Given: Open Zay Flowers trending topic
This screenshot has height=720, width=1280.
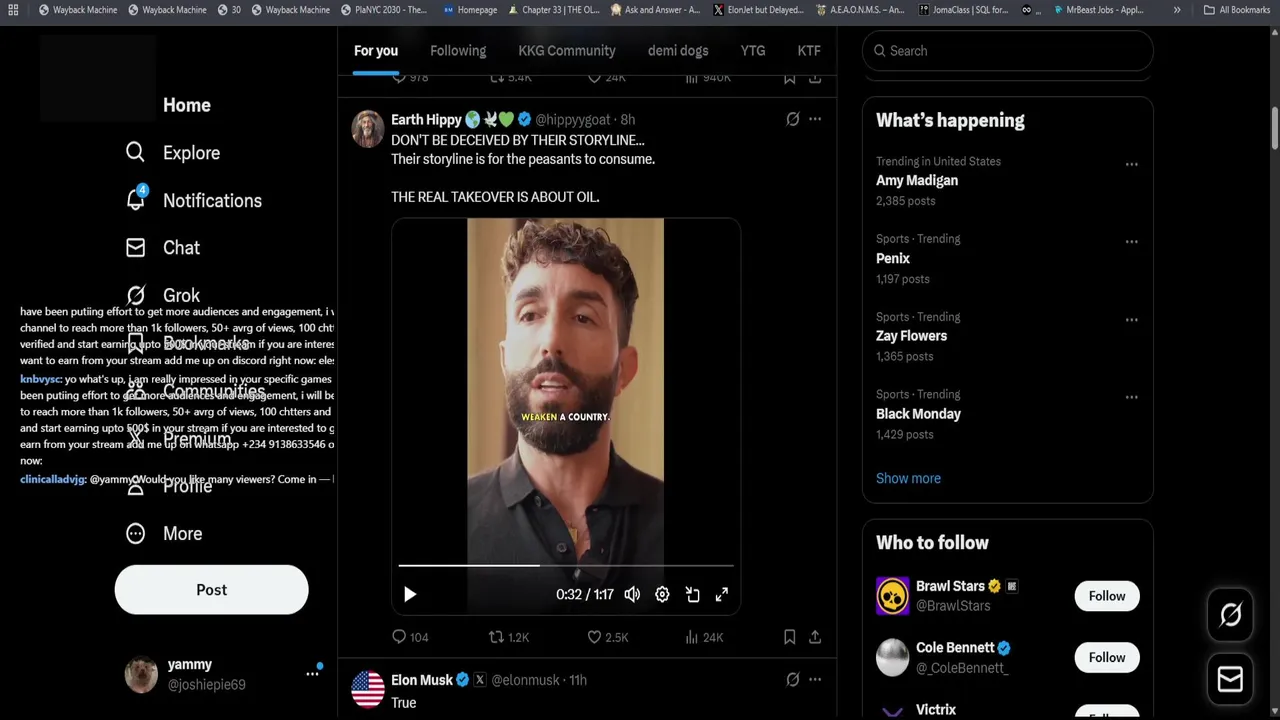Looking at the screenshot, I should (911, 336).
